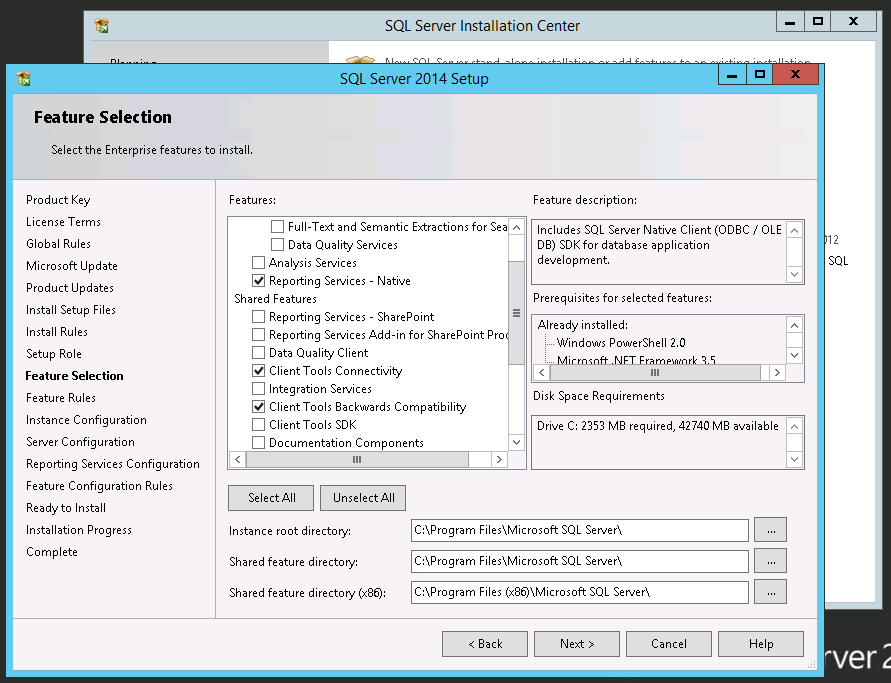Cancel the setup wizard
Screen dimensions: 891x683
669,644
